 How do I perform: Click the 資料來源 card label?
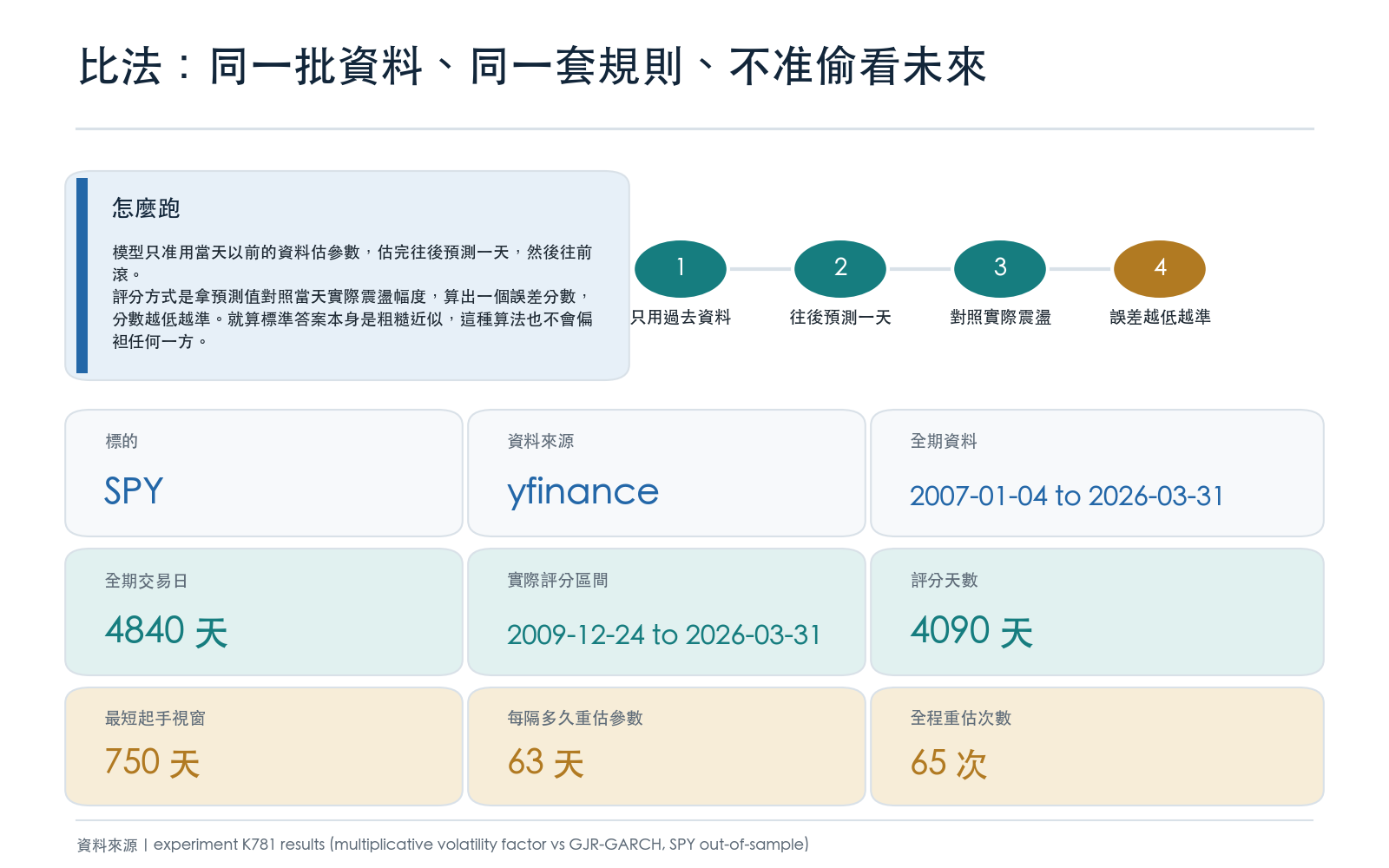(541, 441)
